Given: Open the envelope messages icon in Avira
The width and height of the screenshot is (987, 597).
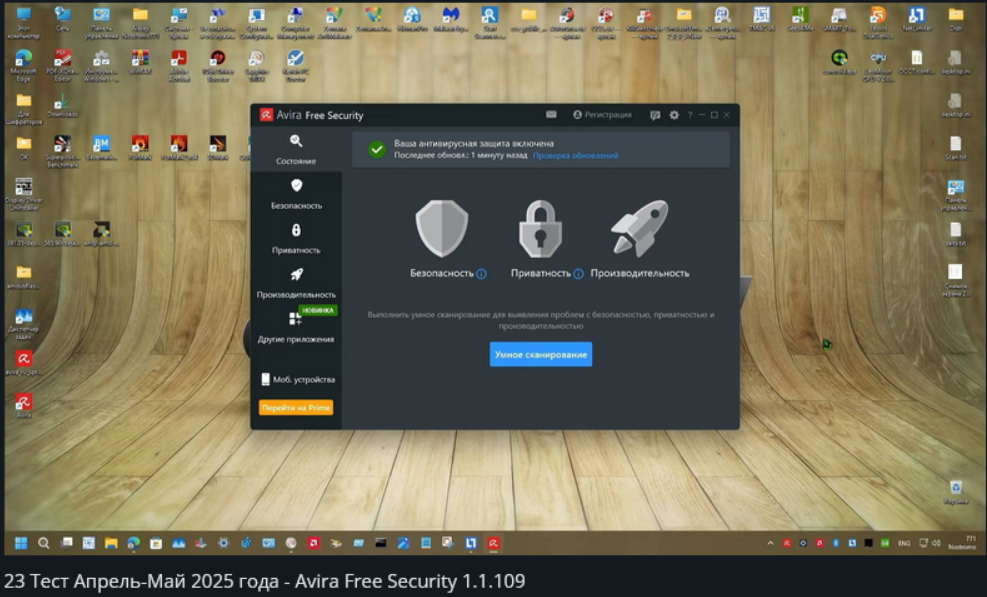Looking at the screenshot, I should [551, 115].
